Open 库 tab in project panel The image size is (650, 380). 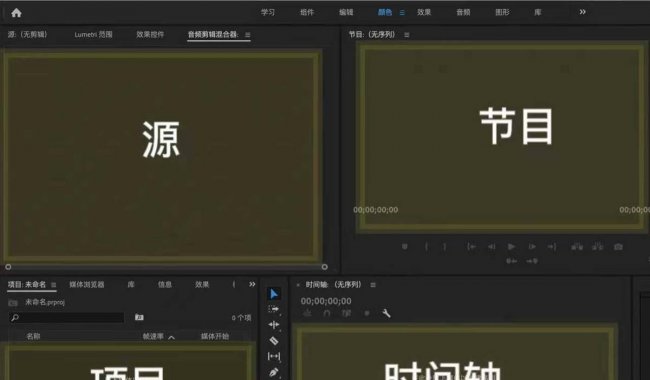(131, 284)
